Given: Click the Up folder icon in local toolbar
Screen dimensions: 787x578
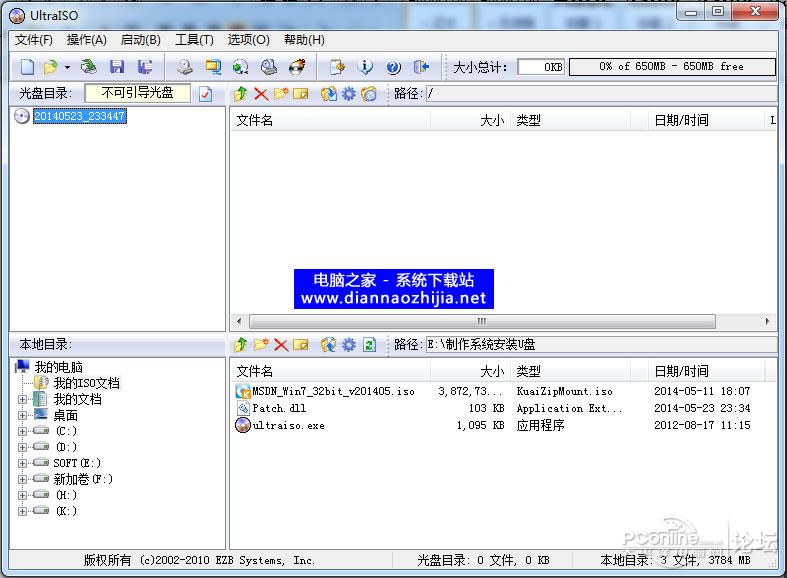Looking at the screenshot, I should pos(241,345).
